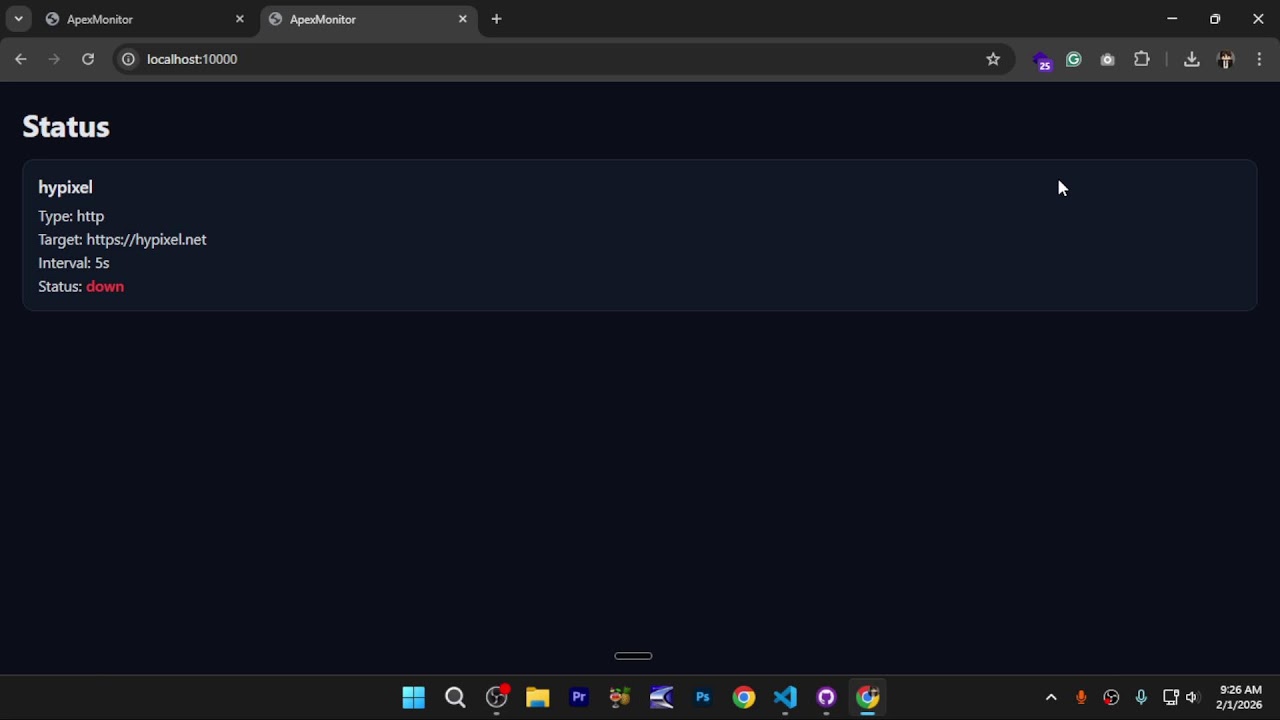1280x720 pixels.
Task: Switch to the first ApexMonitor tab
Action: point(145,19)
